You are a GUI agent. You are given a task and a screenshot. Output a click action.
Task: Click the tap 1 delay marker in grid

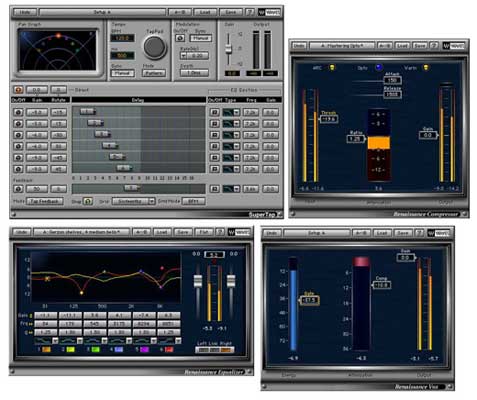88,112
